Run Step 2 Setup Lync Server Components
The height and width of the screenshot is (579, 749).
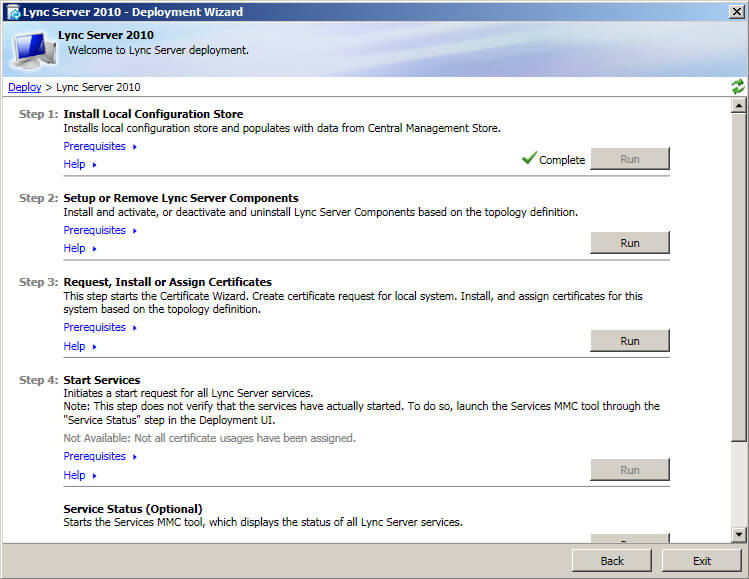630,243
